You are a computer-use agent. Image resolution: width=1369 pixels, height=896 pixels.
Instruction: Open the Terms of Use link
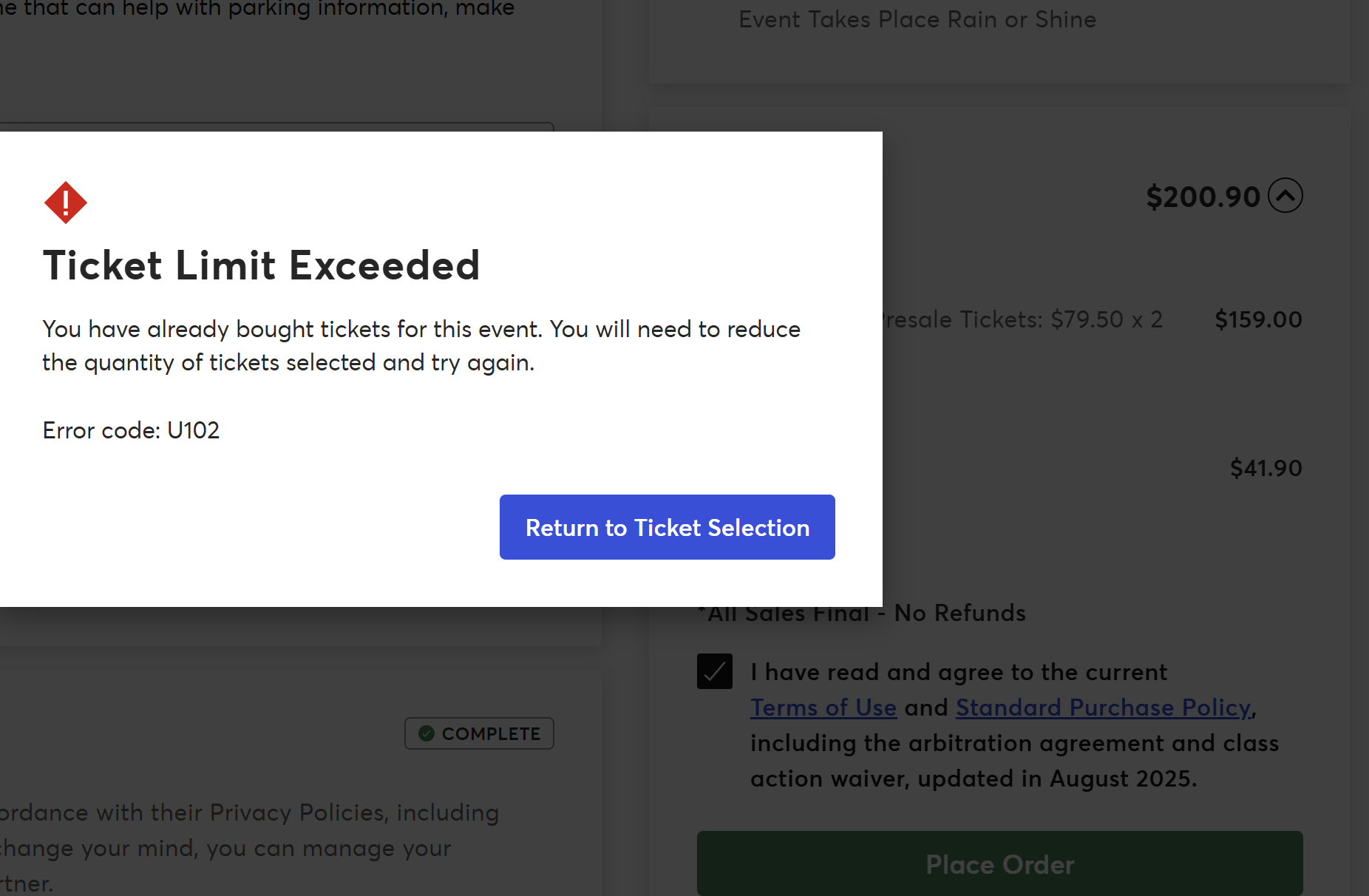[823, 707]
